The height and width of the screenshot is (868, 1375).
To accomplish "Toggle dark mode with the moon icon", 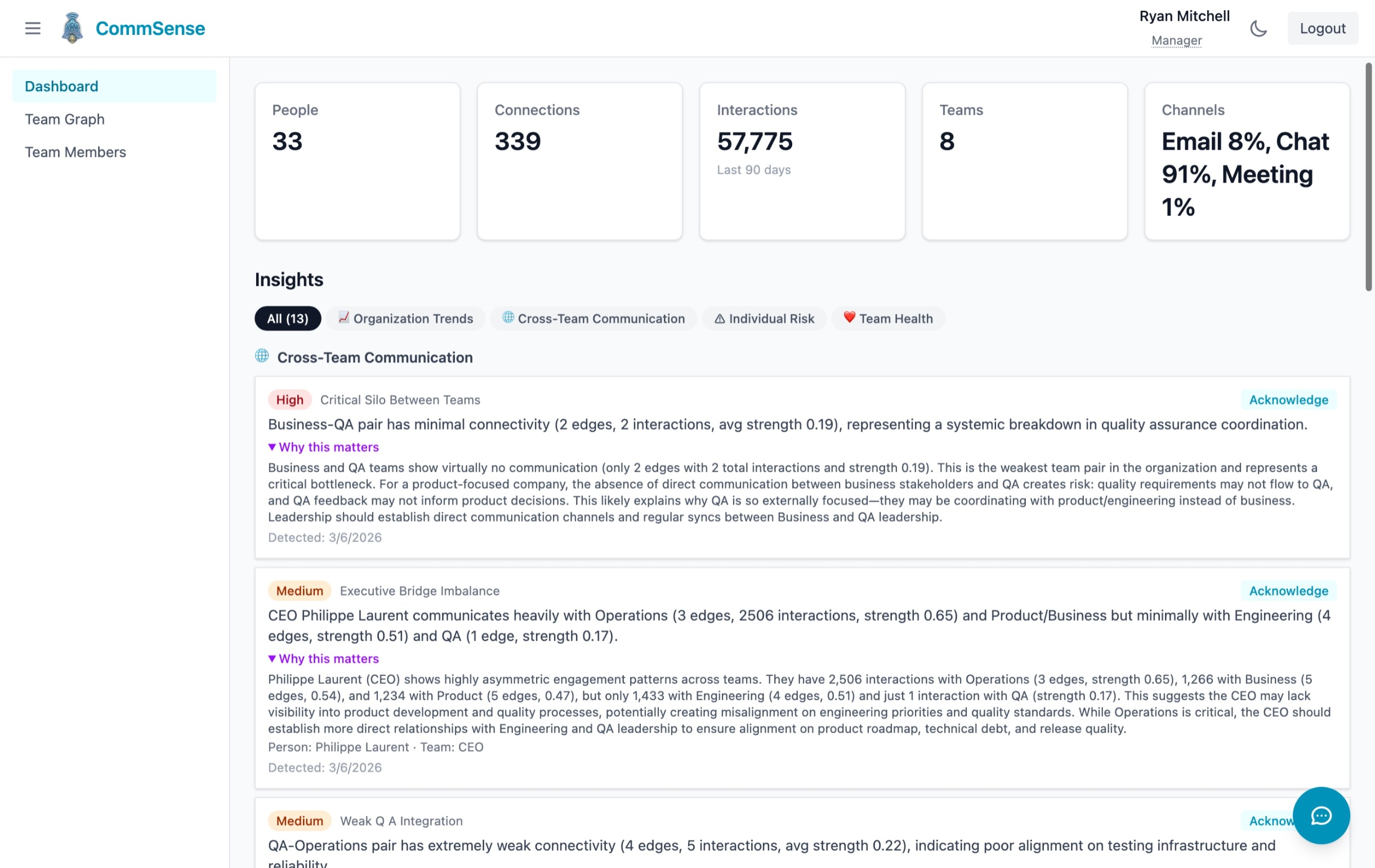I will click(1258, 28).
